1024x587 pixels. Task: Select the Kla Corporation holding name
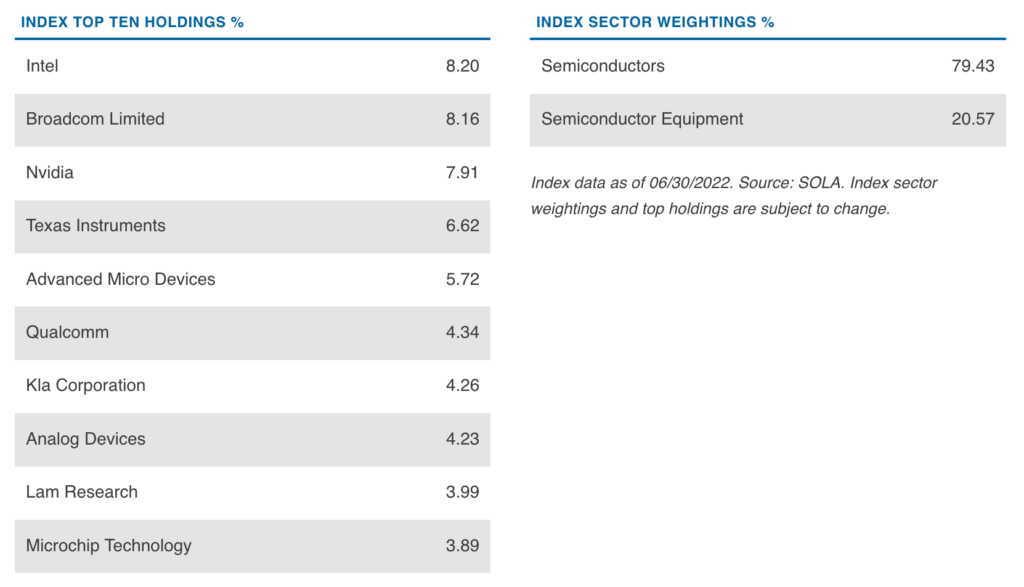click(86, 386)
